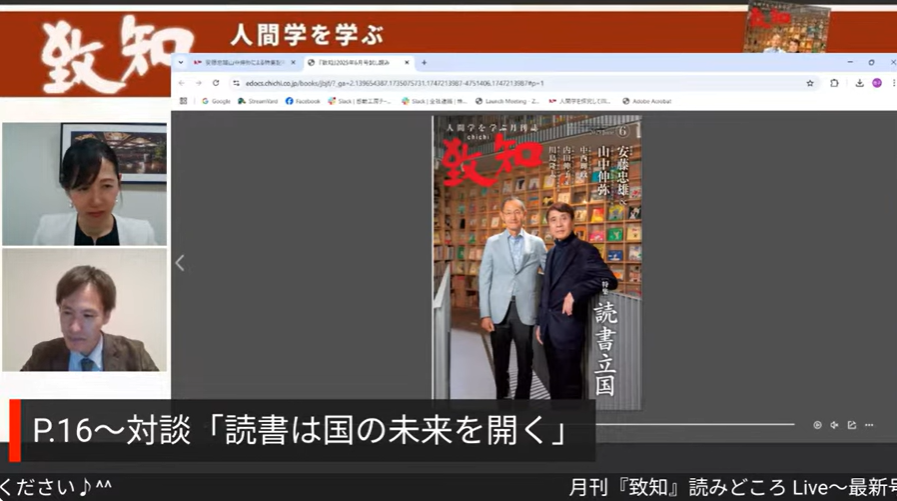Go to the previous page with the left chevron

pos(180,263)
